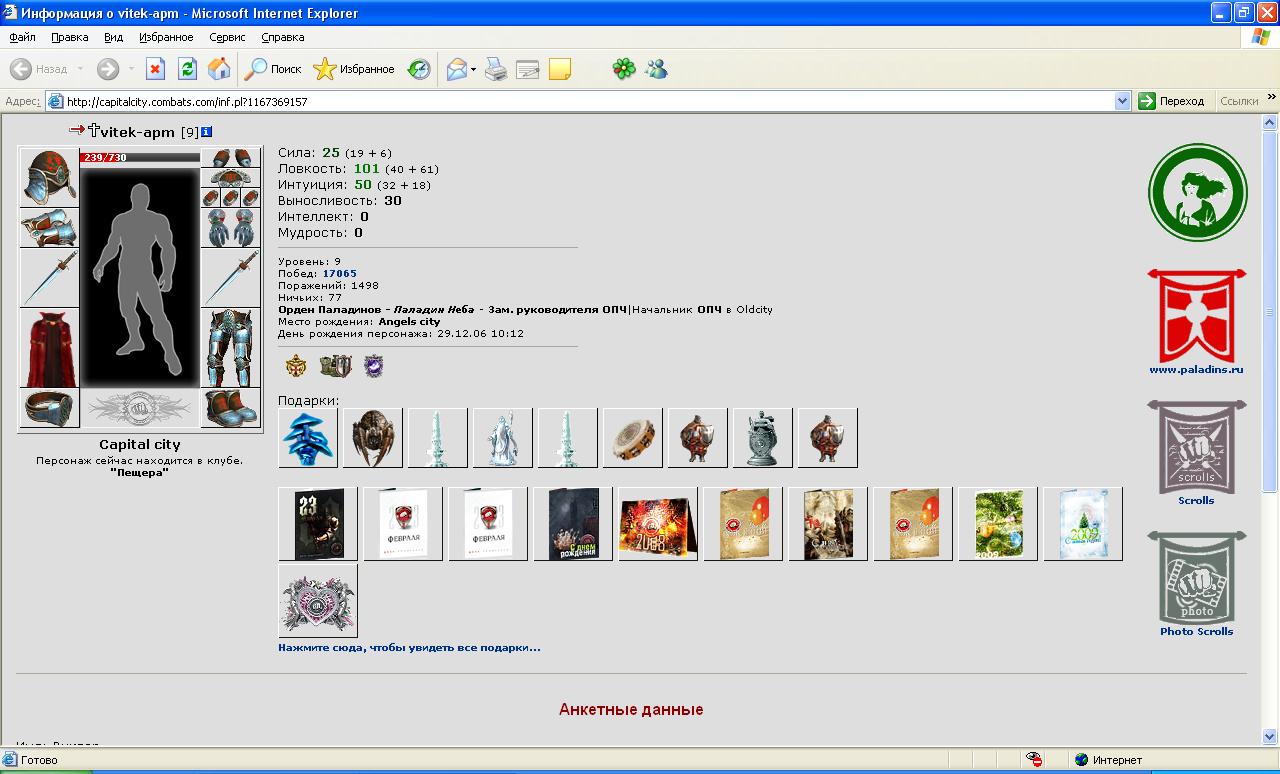The height and width of the screenshot is (774, 1280).
Task: Open the black 23 postcard
Action: (x=318, y=524)
